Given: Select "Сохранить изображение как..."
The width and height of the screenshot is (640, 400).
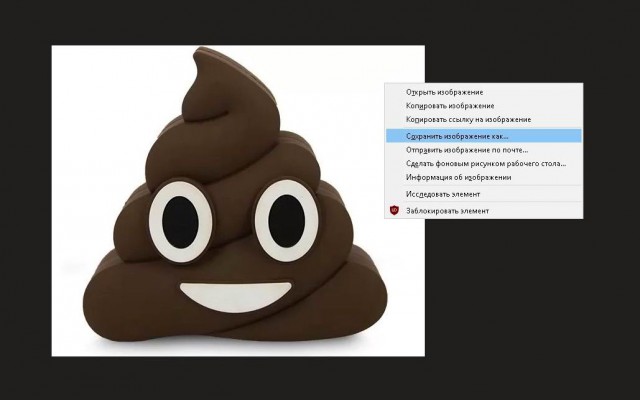Looking at the screenshot, I should click(483, 136).
